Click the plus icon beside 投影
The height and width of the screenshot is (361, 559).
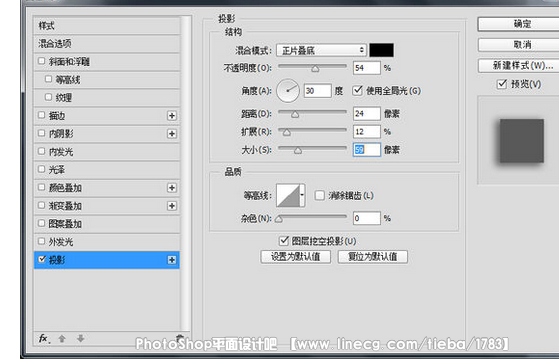[x=172, y=260]
